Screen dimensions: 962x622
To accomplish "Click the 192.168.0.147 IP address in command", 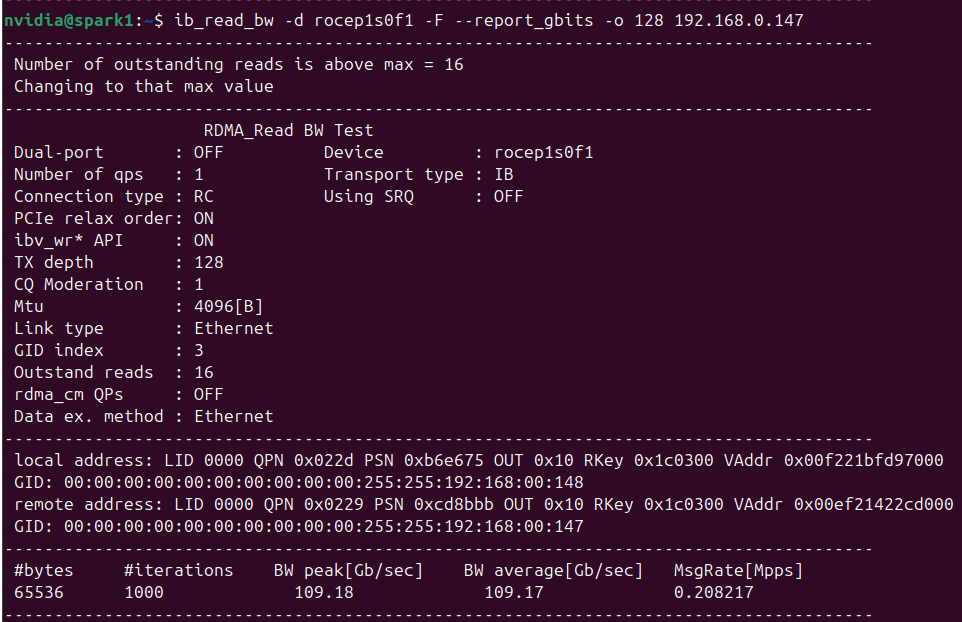I will (739, 21).
